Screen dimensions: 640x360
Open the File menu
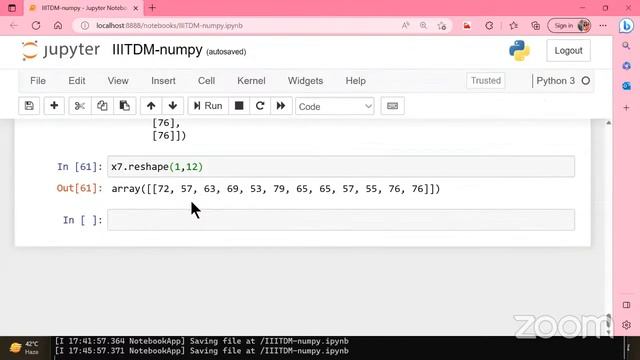pyautogui.click(x=38, y=81)
